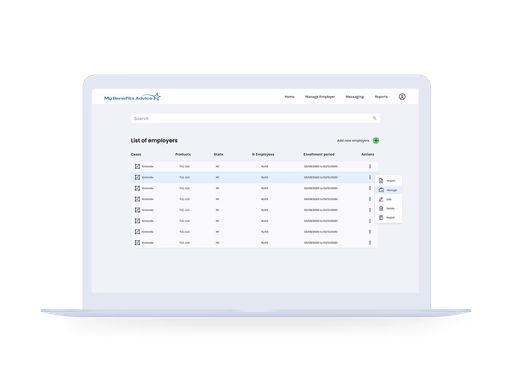Click the Add new employers link text
The image size is (512, 384).
click(x=353, y=141)
